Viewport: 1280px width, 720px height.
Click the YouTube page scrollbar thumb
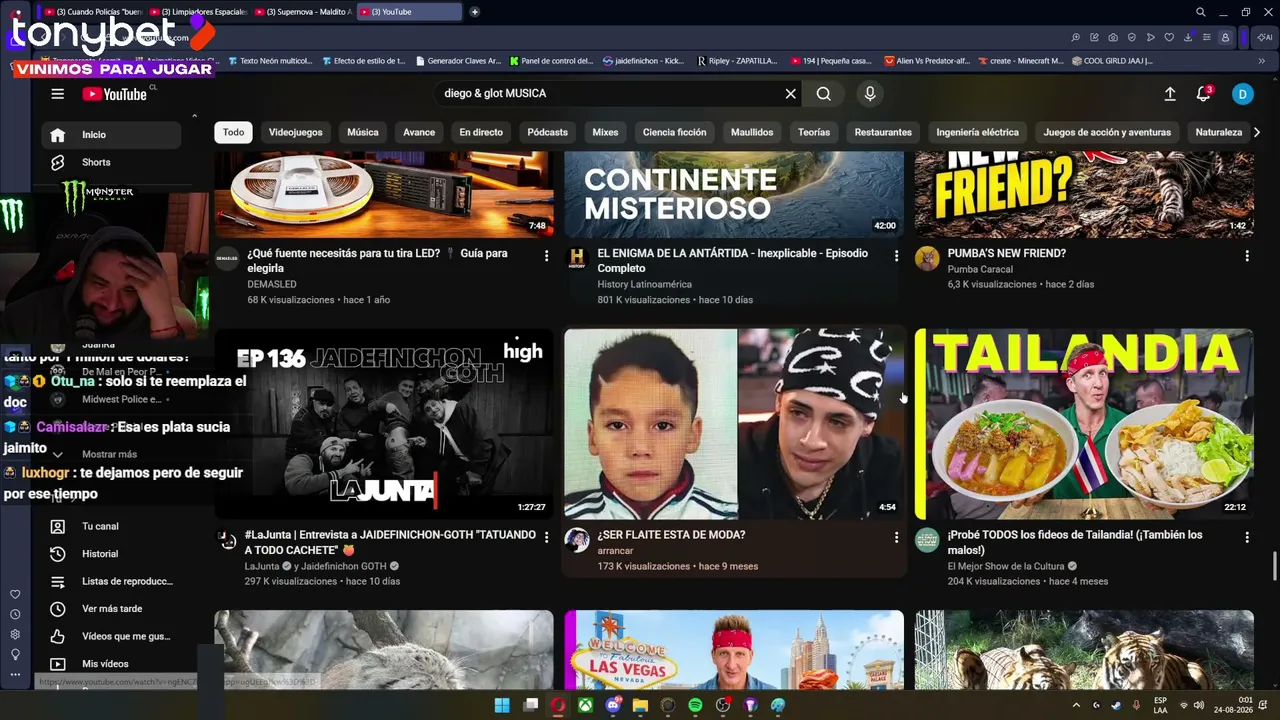(x=1274, y=565)
